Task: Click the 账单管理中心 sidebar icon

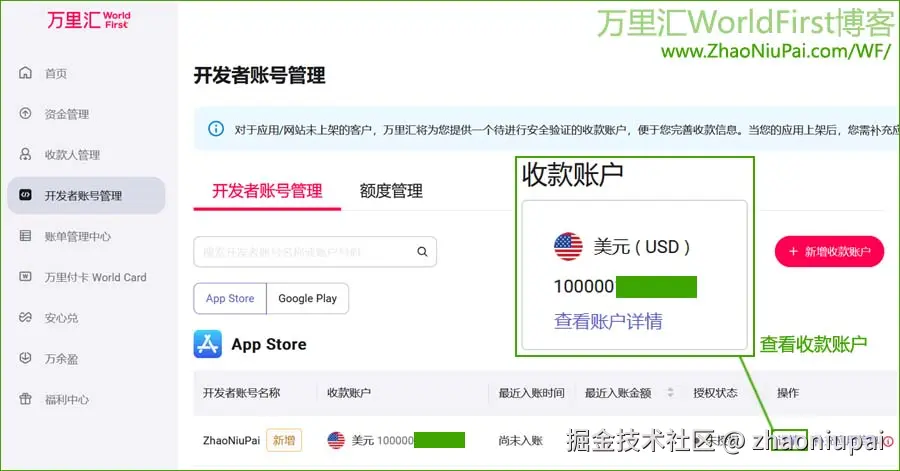Action: [x=25, y=236]
